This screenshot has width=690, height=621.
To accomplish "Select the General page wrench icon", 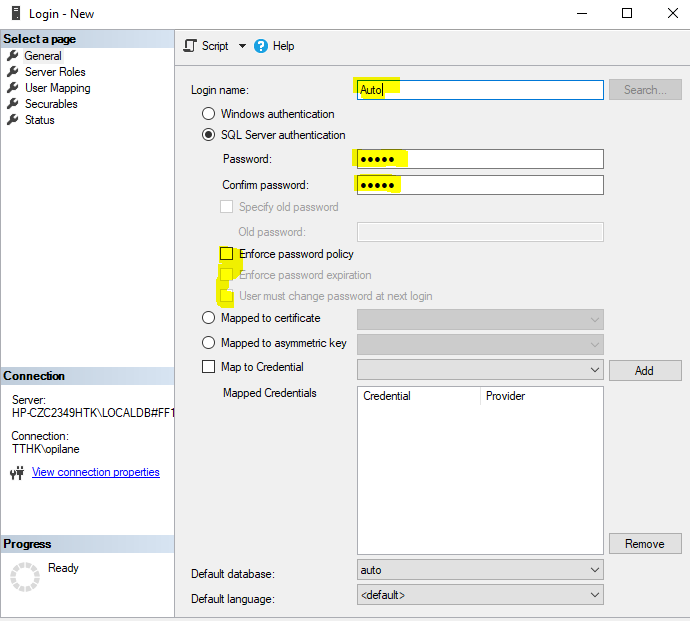I will pyautogui.click(x=13, y=56).
